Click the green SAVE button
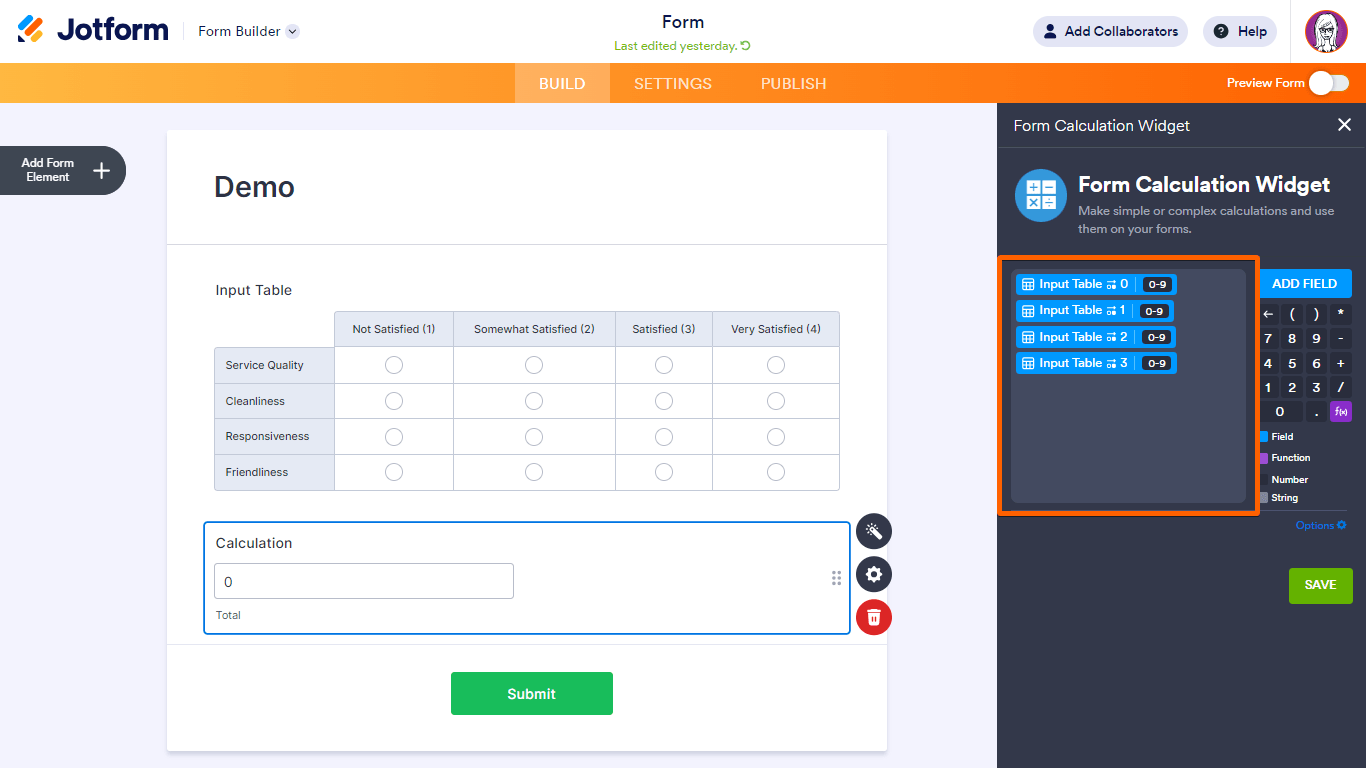This screenshot has width=1366, height=768. click(x=1320, y=585)
